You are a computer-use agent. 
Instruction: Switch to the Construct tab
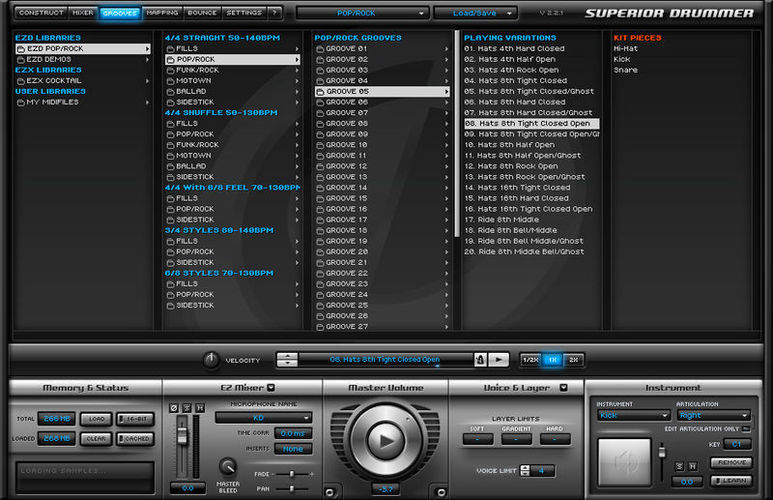pyautogui.click(x=41, y=13)
